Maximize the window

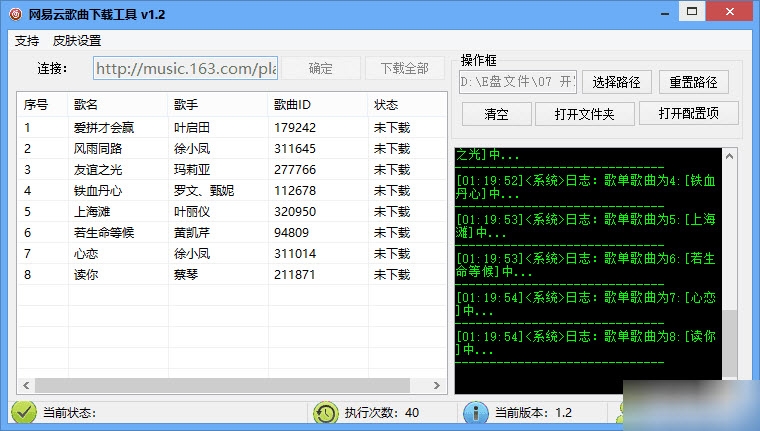coord(692,11)
